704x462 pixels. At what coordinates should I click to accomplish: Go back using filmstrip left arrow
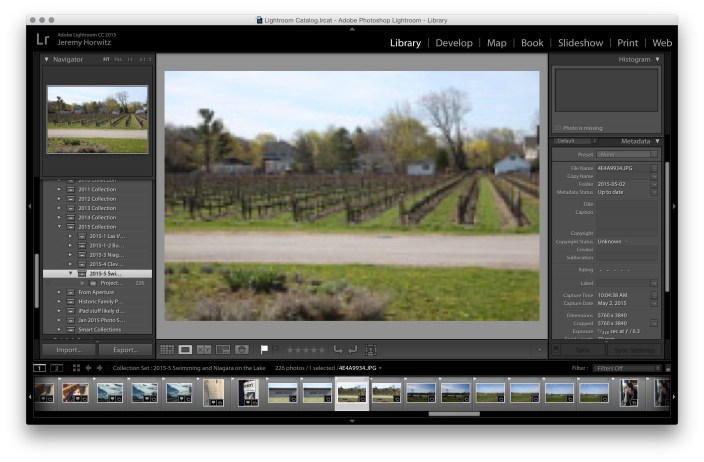87,368
